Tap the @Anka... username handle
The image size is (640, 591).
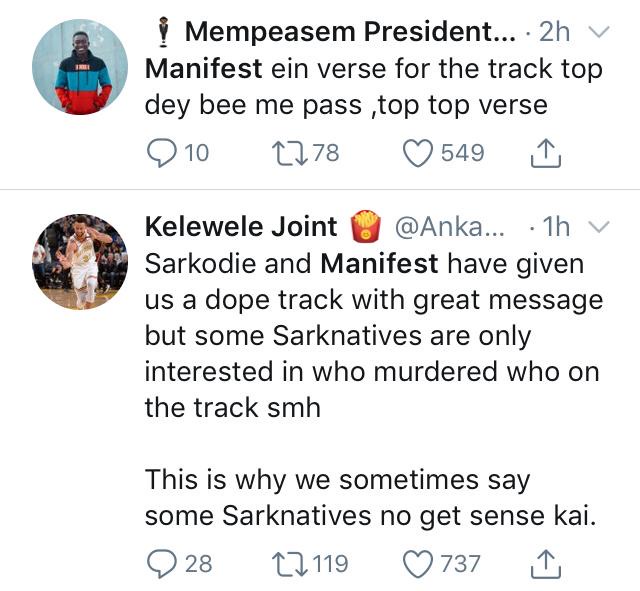[449, 227]
